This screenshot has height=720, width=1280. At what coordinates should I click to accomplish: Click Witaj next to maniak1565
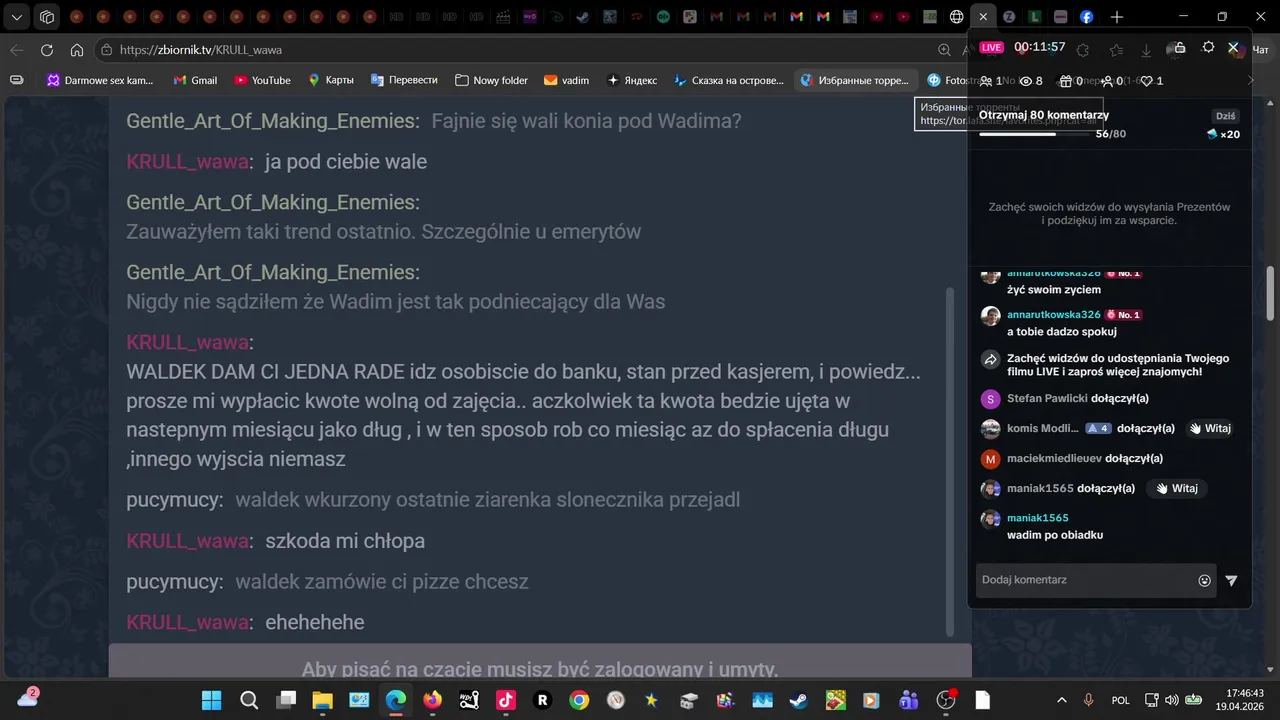tap(1175, 489)
